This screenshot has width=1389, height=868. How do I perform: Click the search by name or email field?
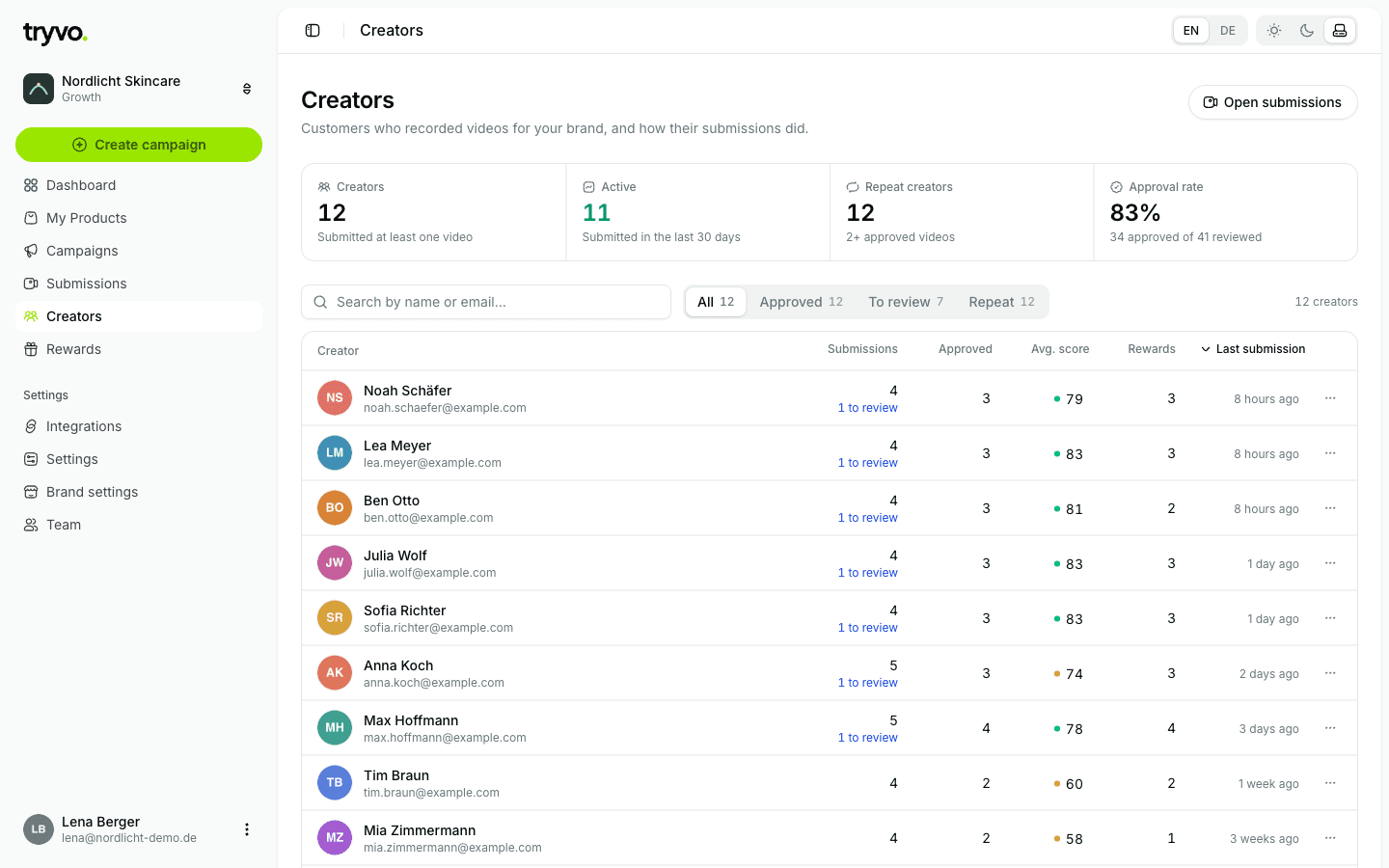[486, 302]
